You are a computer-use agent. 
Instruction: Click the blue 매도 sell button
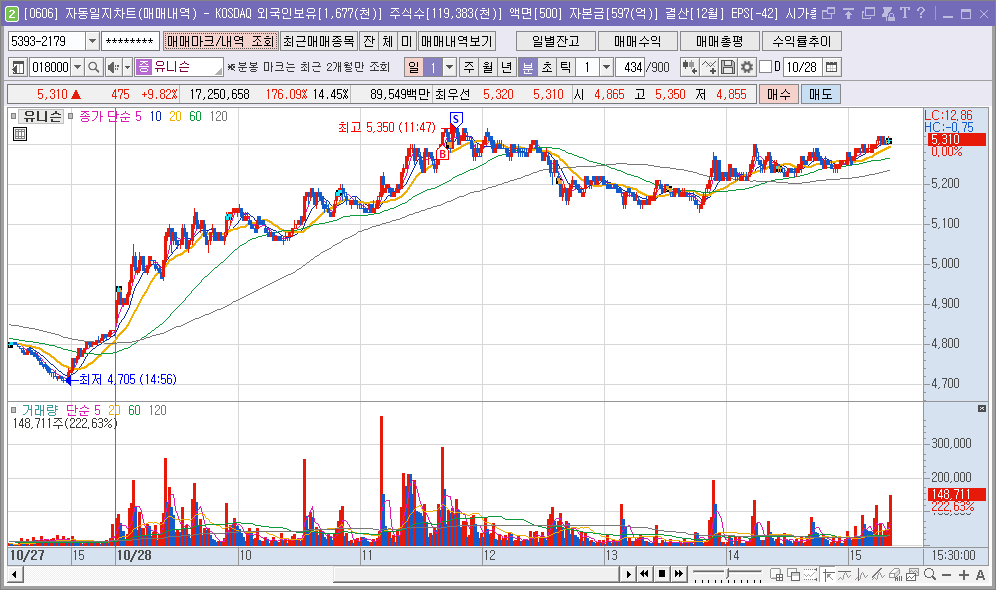(821, 95)
